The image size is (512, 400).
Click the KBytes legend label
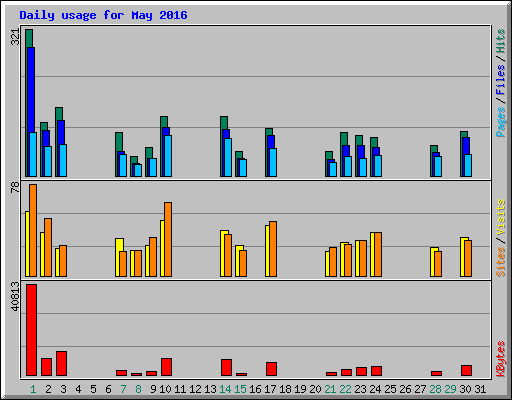click(x=501, y=359)
